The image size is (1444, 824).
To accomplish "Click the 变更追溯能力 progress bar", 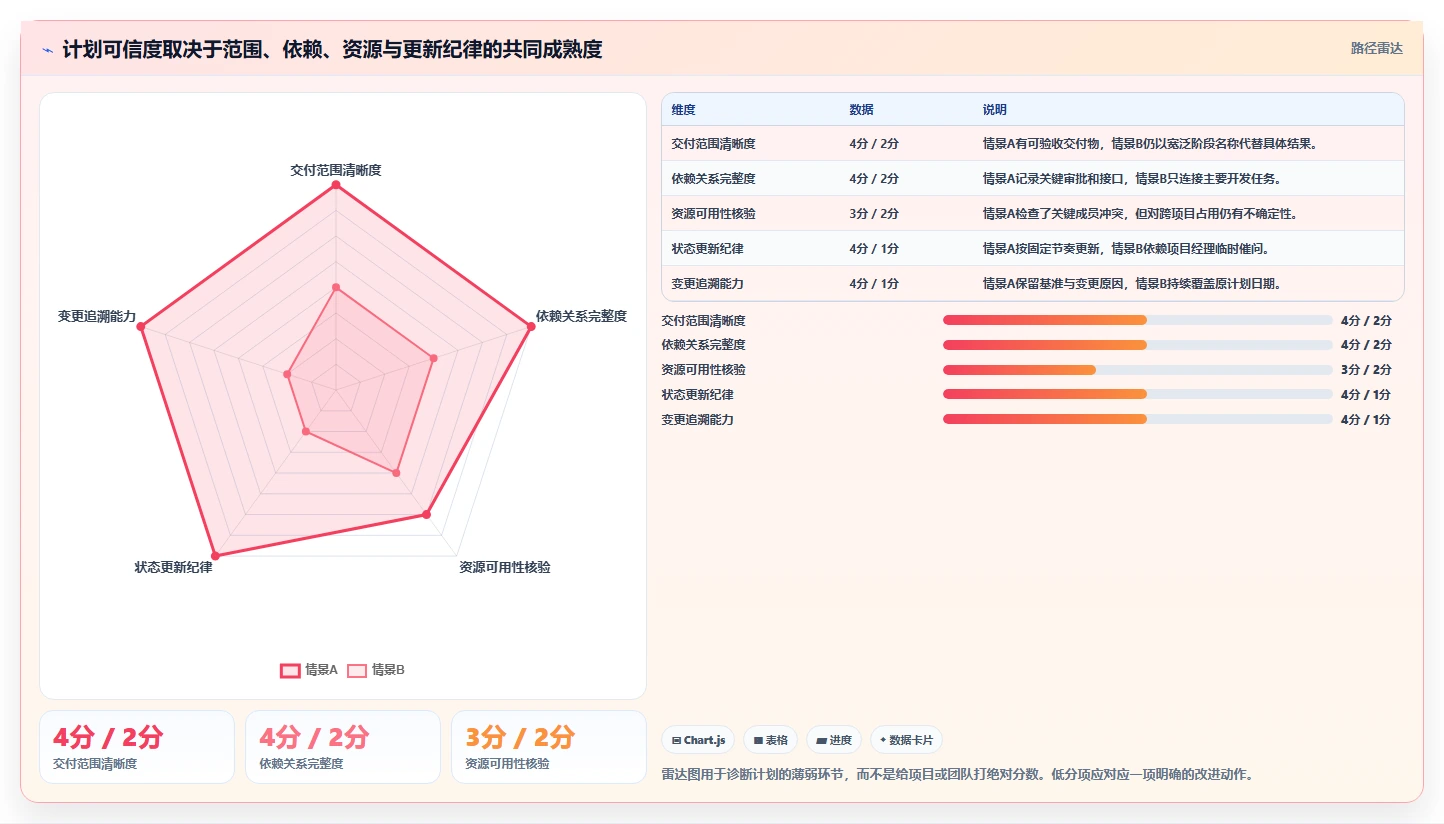I will pos(1137,419).
